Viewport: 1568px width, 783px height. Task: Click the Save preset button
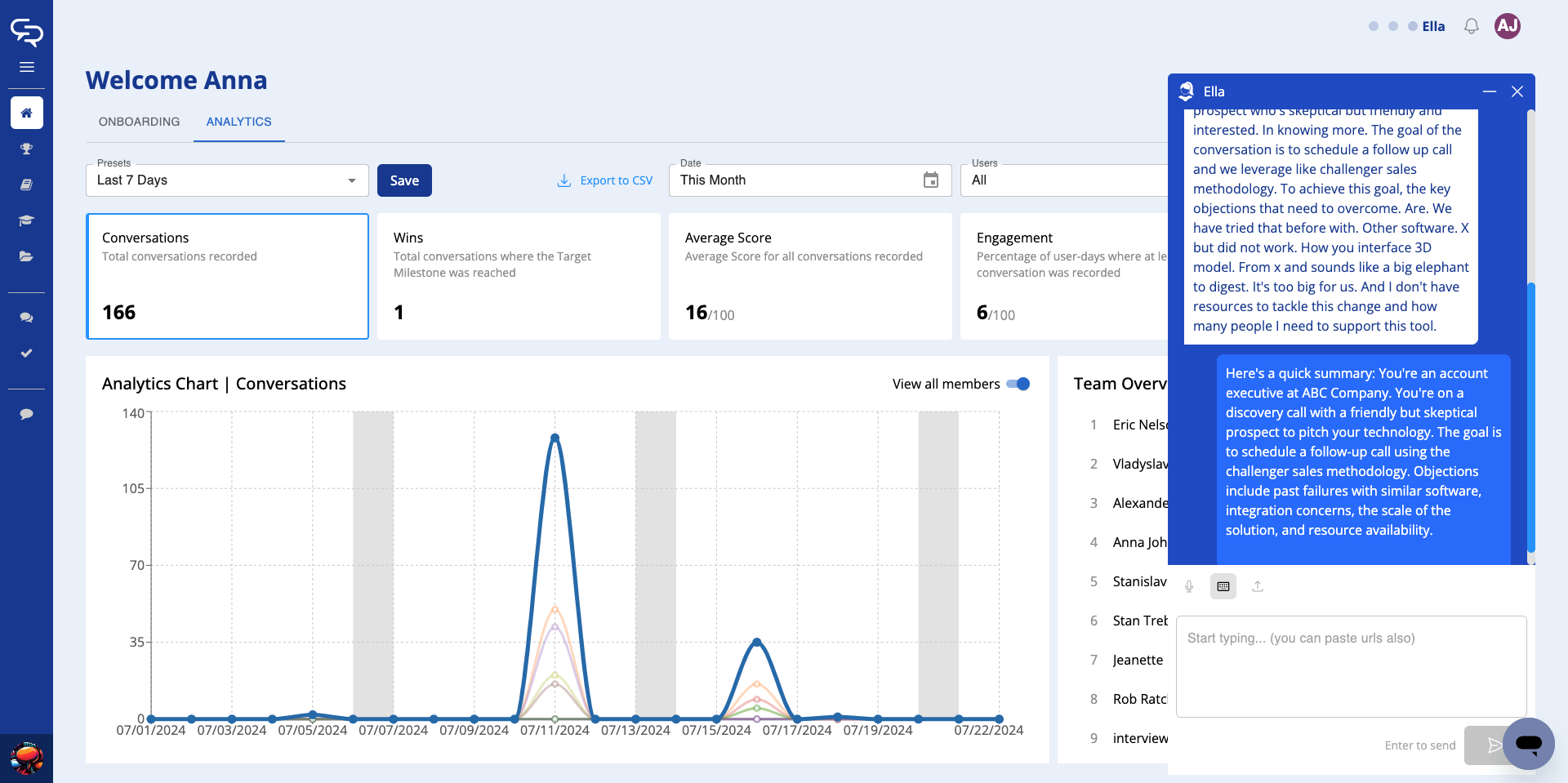(x=404, y=180)
